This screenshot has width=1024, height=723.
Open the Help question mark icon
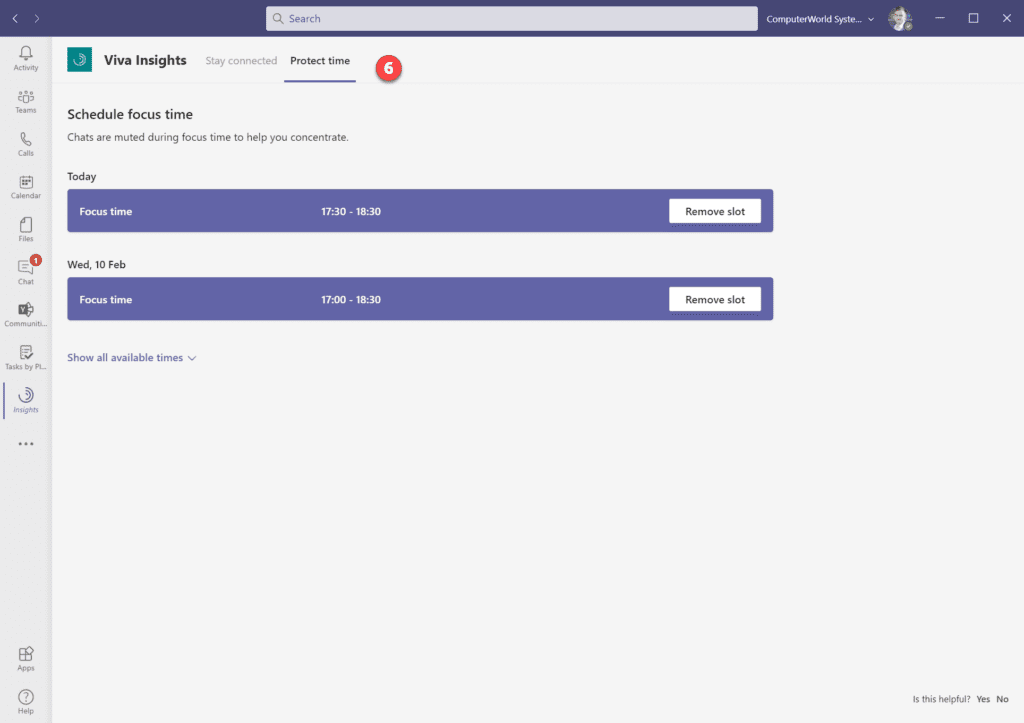[x=25, y=701]
